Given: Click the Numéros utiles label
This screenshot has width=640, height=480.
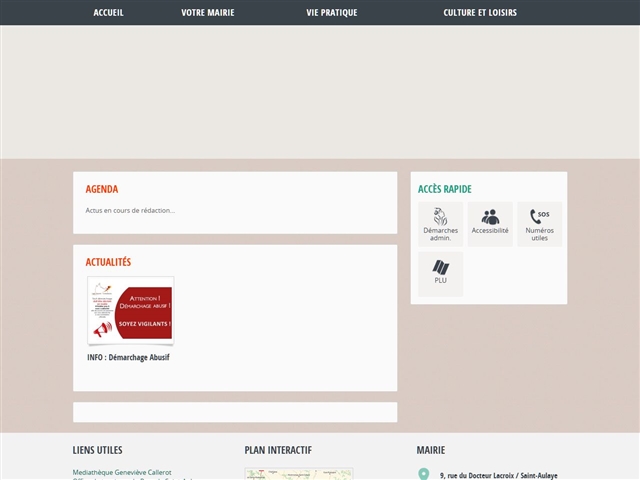Looking at the screenshot, I should (539, 234).
